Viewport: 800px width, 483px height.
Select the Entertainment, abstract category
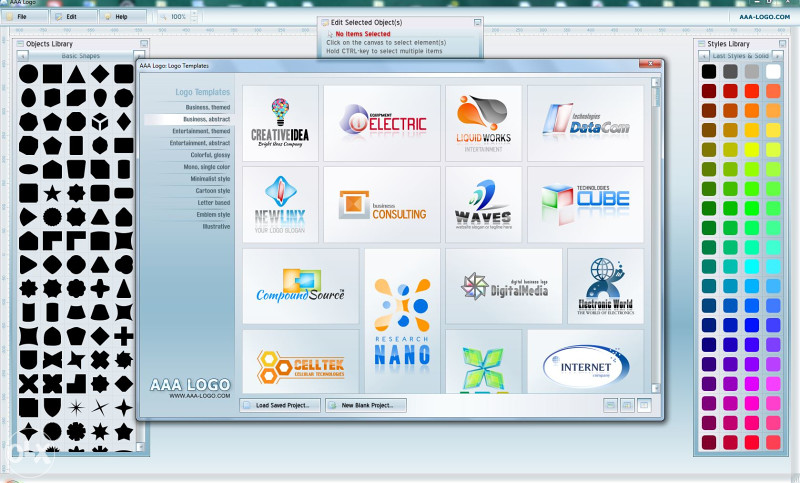(200, 143)
